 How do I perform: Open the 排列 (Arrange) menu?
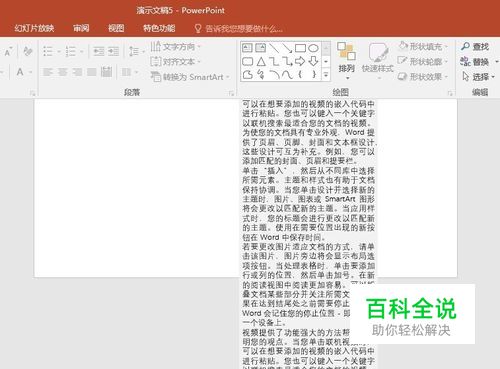(346, 60)
